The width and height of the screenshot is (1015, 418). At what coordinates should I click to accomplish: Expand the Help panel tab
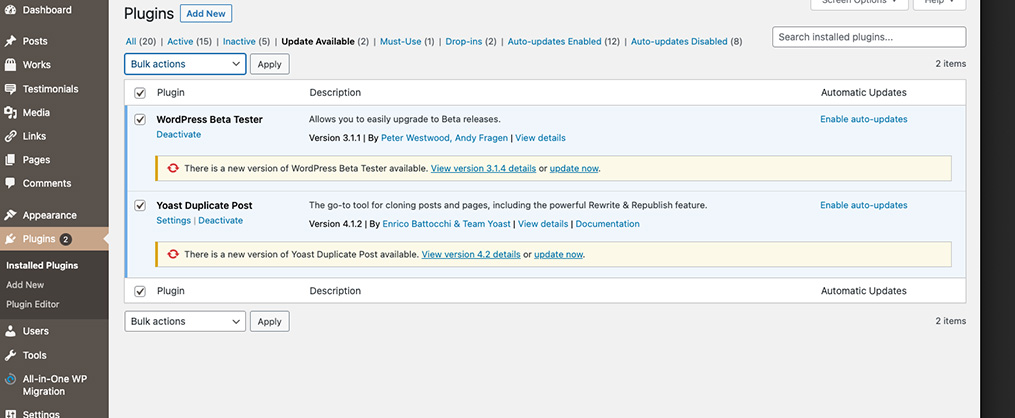939,4
